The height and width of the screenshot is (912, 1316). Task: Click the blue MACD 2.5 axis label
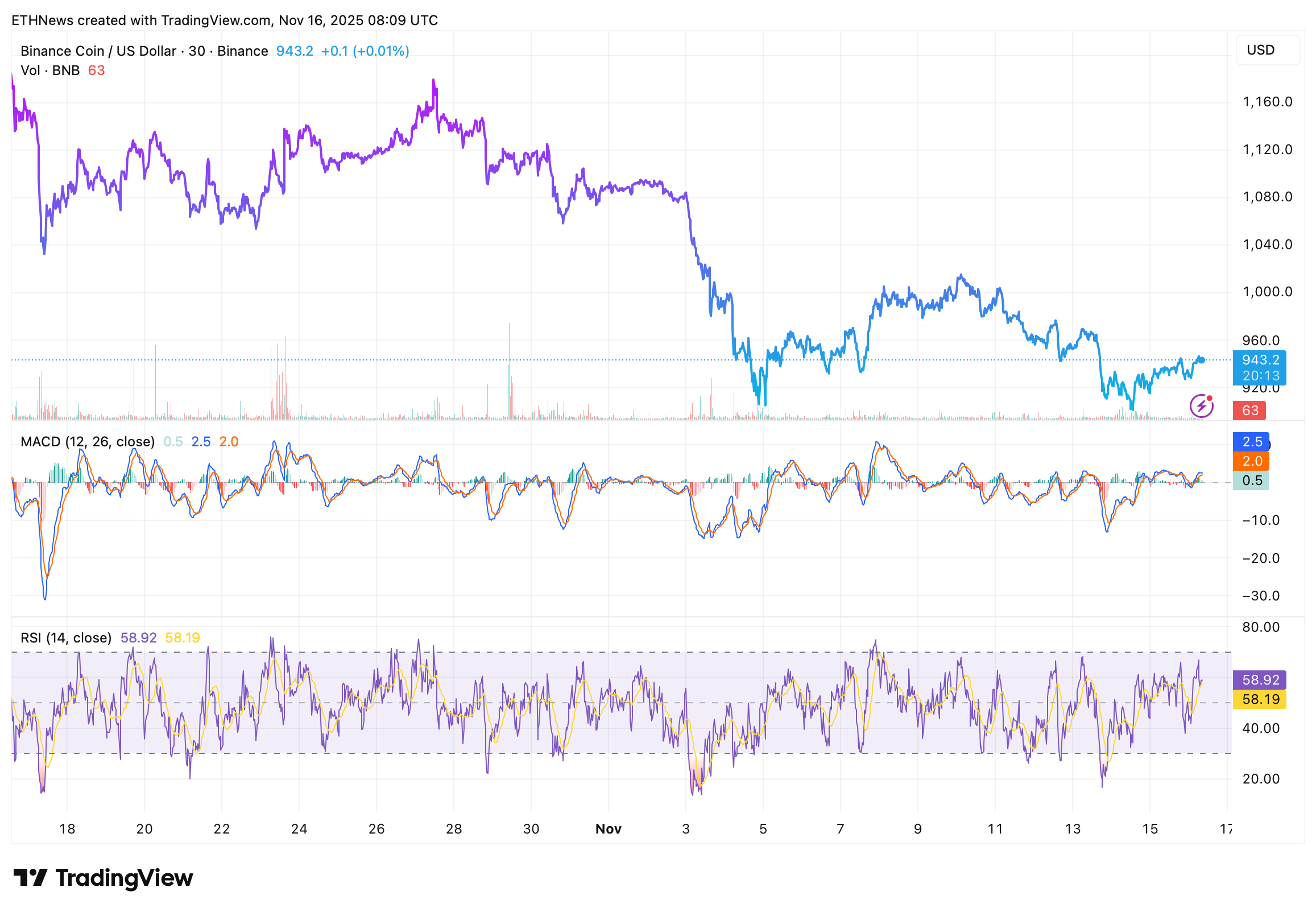point(1251,442)
